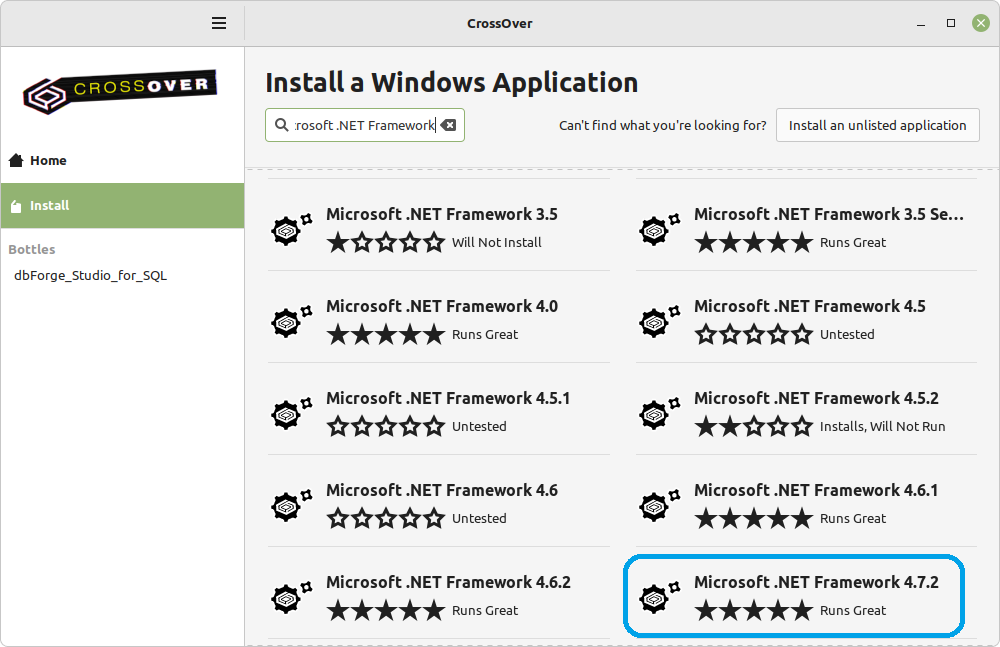This screenshot has height=647, width=1000.
Task: Focus the application search input field
Action: [x=364, y=125]
